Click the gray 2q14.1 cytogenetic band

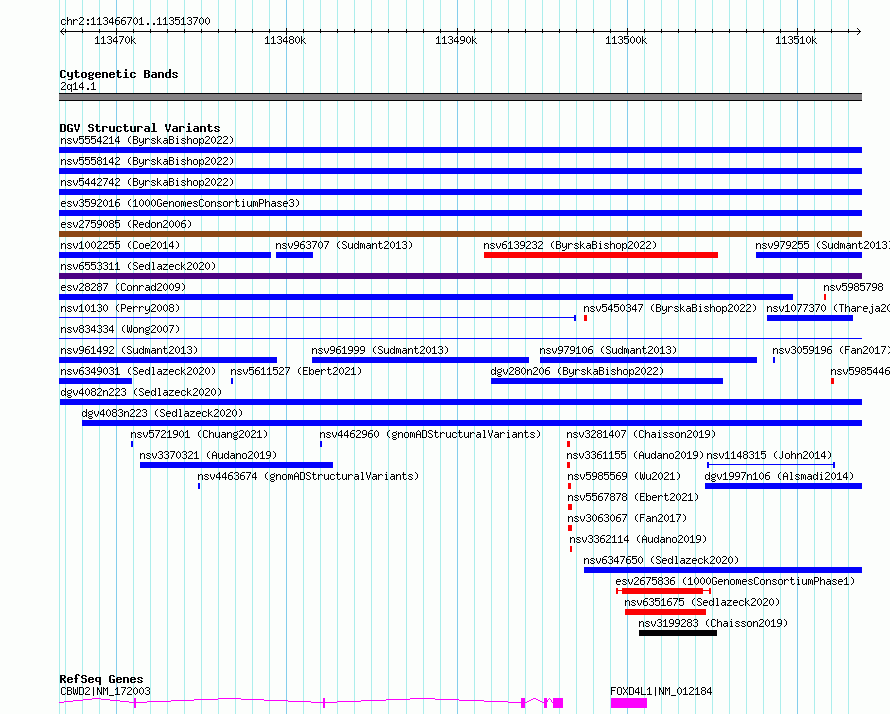point(460,97)
